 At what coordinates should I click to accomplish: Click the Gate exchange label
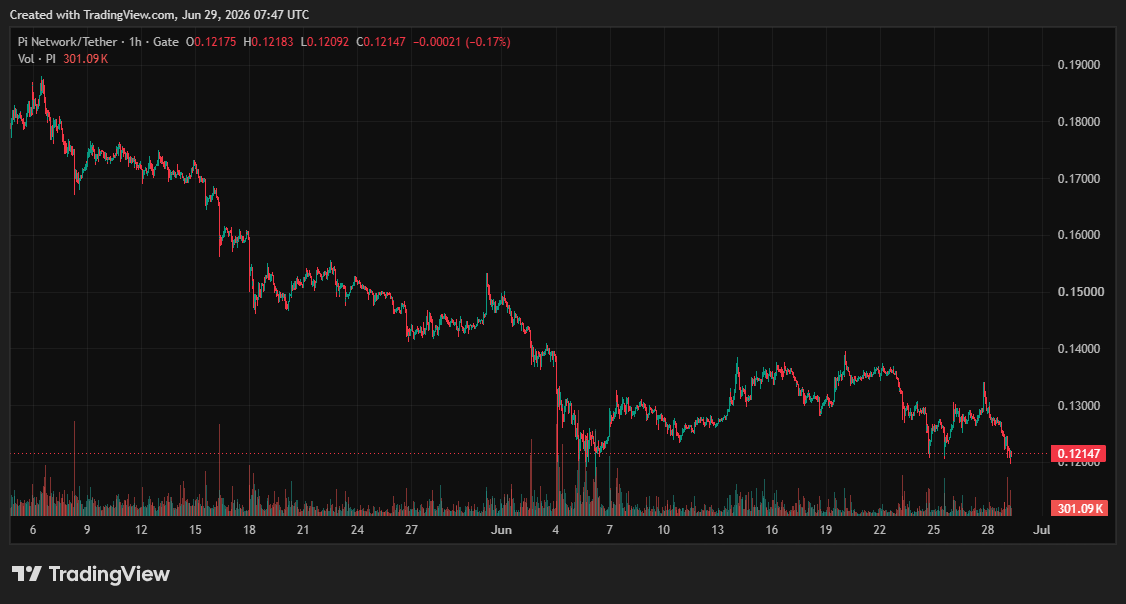pyautogui.click(x=166, y=42)
